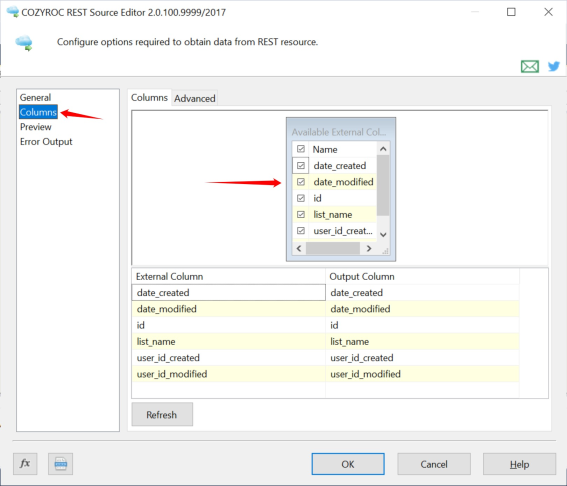The image size is (567, 486).
Task: Open the Twitter bird icon link
Action: (553, 67)
